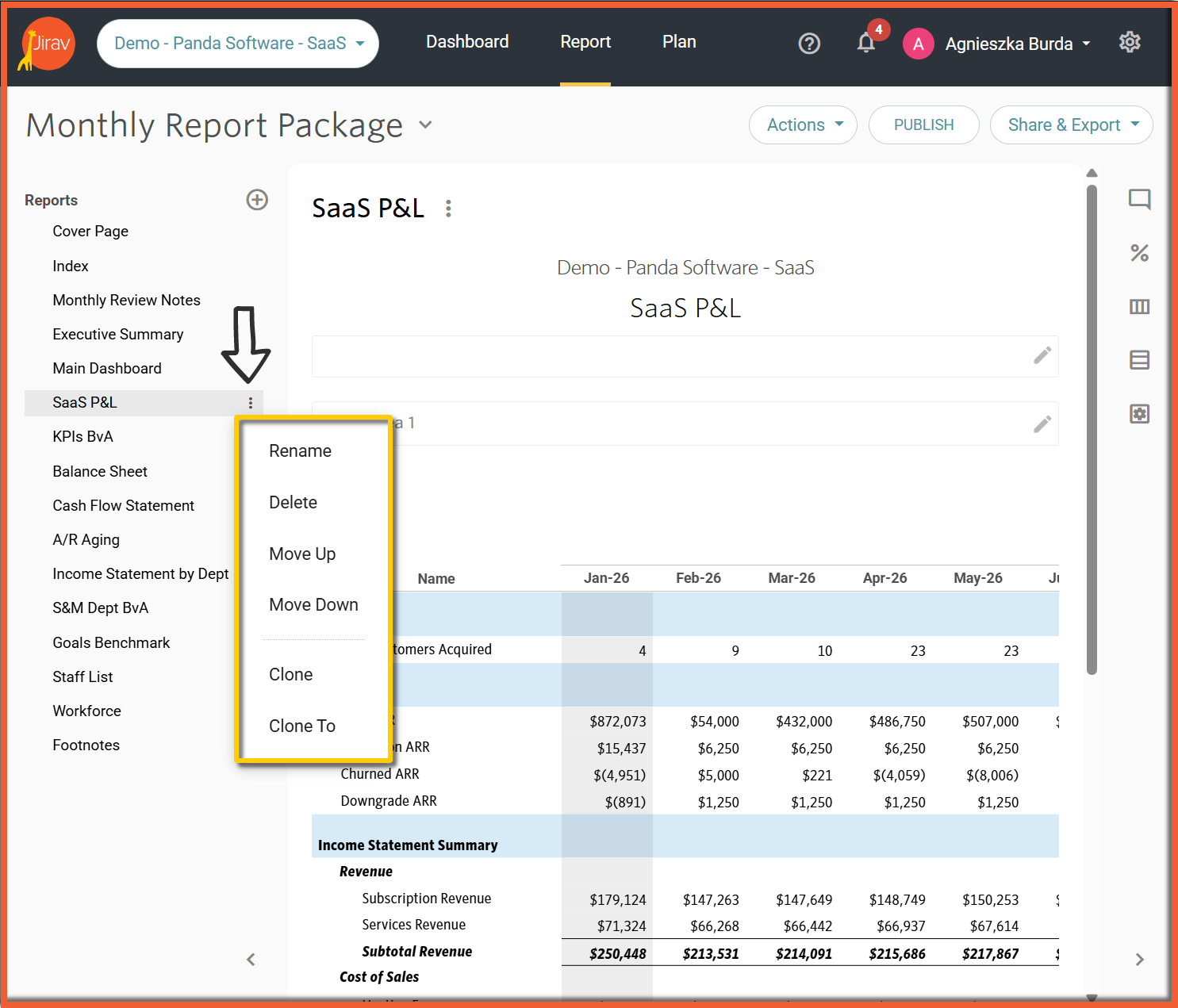Select Rename in the context menu
The height and width of the screenshot is (1008, 1178).
300,450
